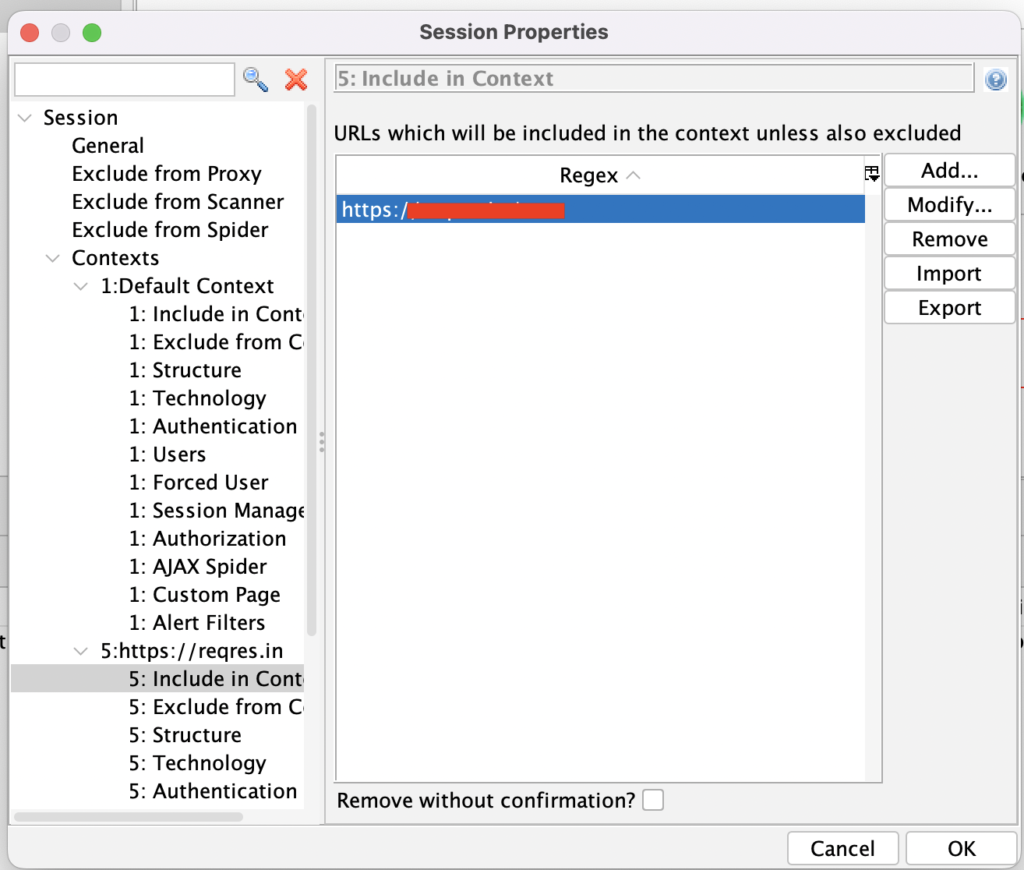Click the Add... button
The image size is (1024, 870).
(x=949, y=170)
